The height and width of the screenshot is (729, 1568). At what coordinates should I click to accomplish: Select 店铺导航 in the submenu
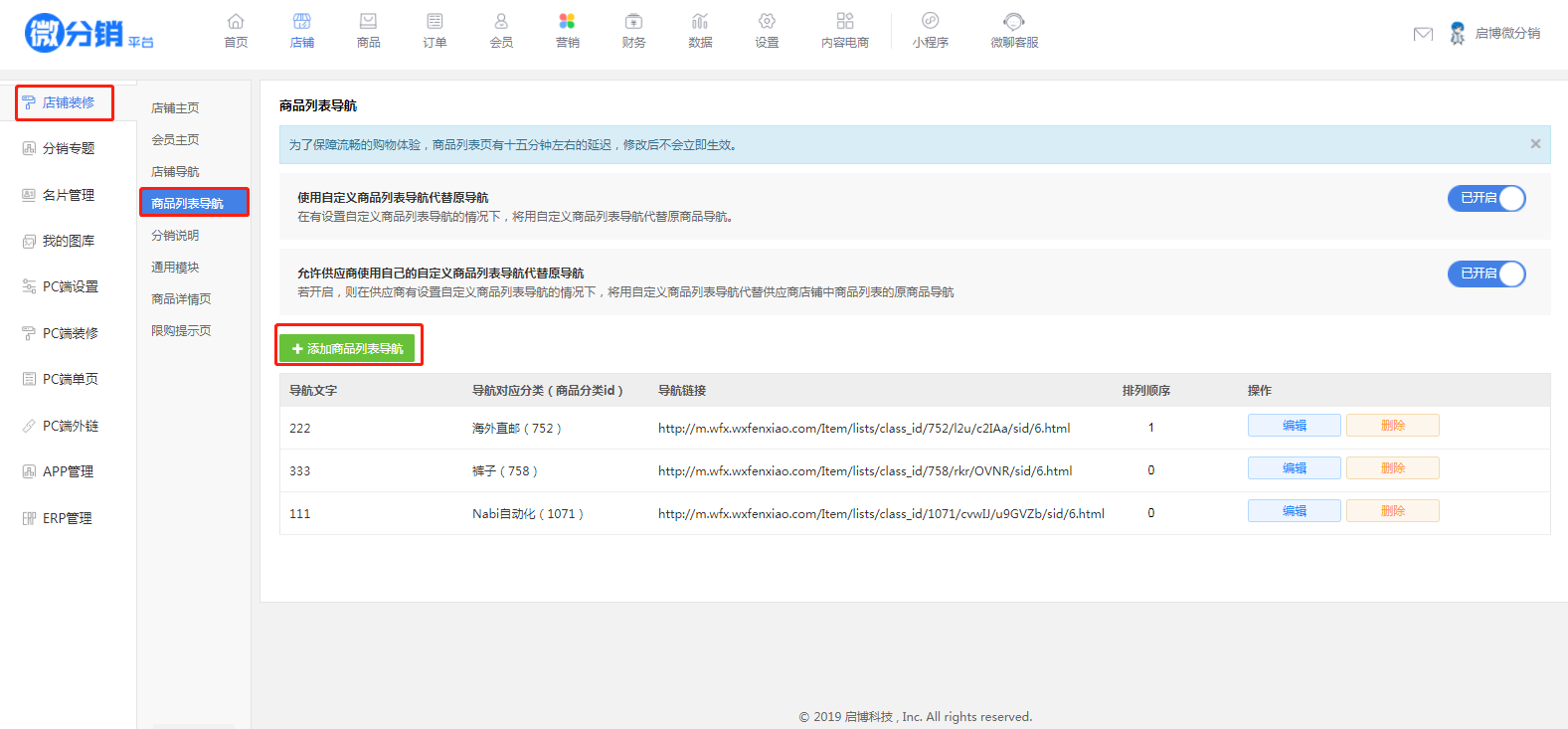pyautogui.click(x=175, y=172)
